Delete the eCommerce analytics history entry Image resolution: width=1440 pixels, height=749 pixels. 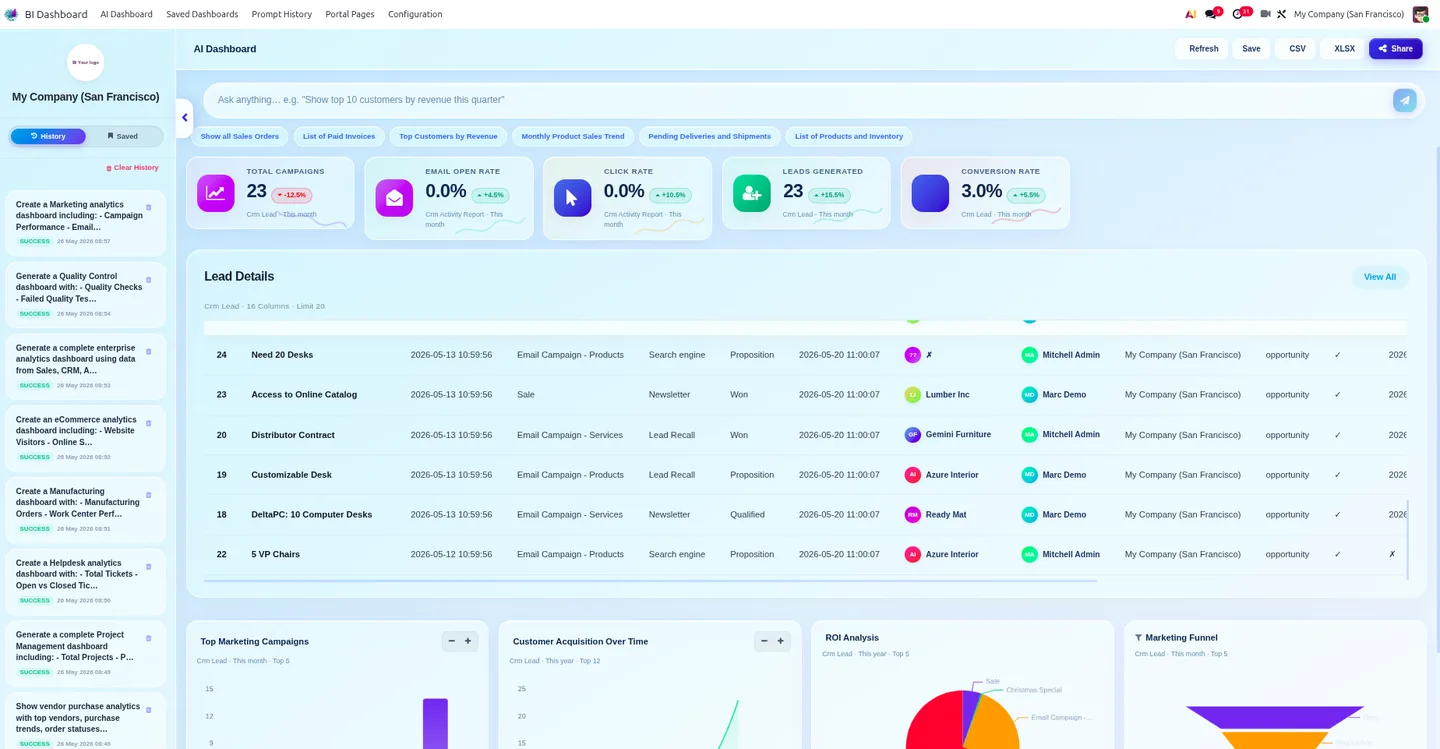(149, 423)
